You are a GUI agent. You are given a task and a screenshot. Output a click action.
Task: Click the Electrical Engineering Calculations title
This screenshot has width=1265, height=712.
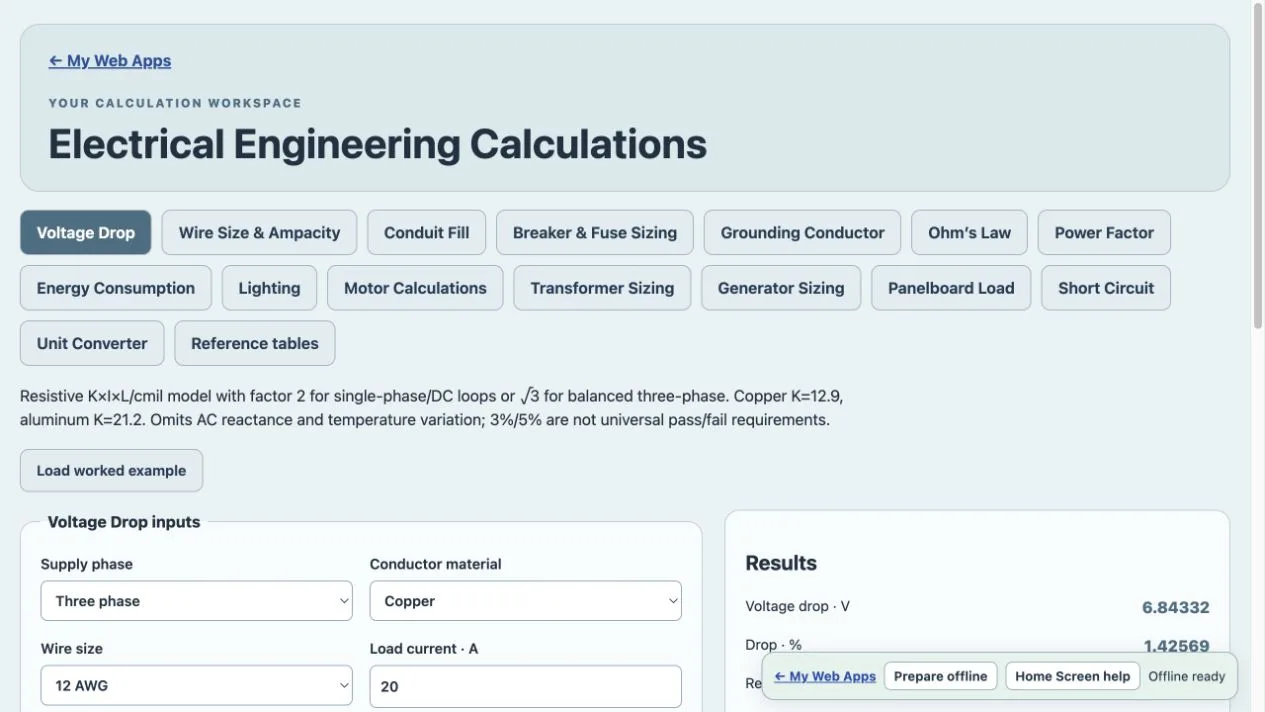[377, 144]
